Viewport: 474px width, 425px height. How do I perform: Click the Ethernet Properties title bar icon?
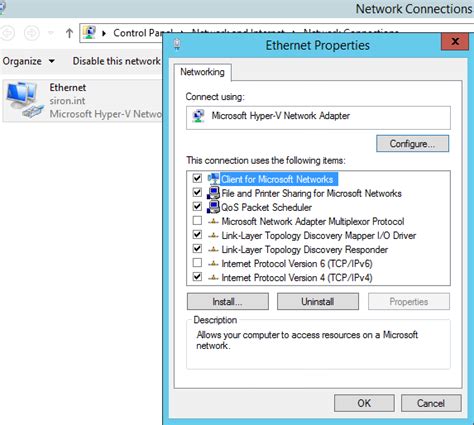[177, 44]
